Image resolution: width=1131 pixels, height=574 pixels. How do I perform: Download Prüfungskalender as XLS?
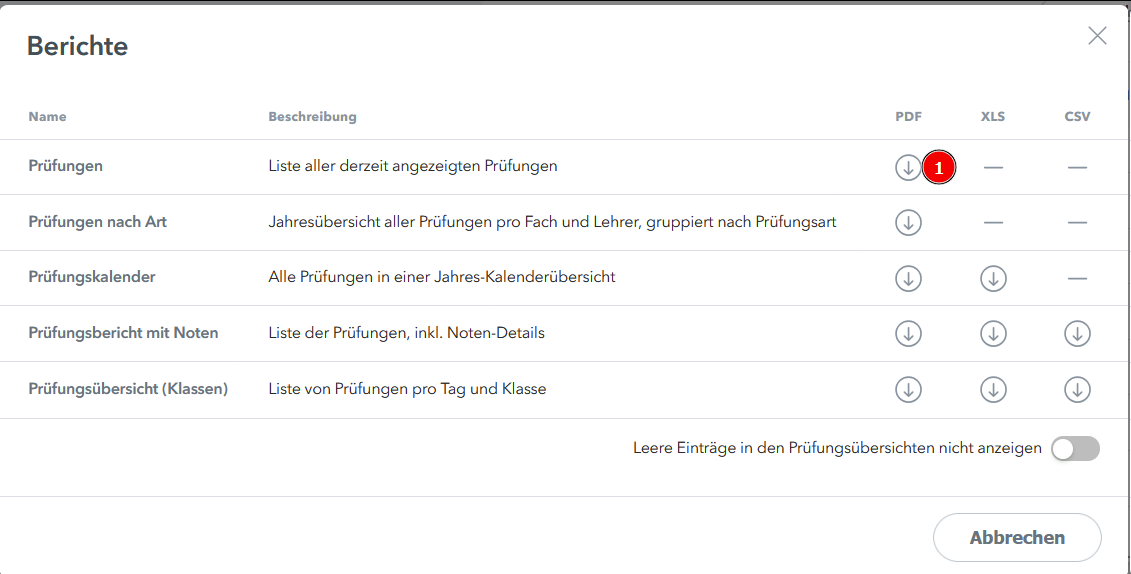[x=993, y=278]
